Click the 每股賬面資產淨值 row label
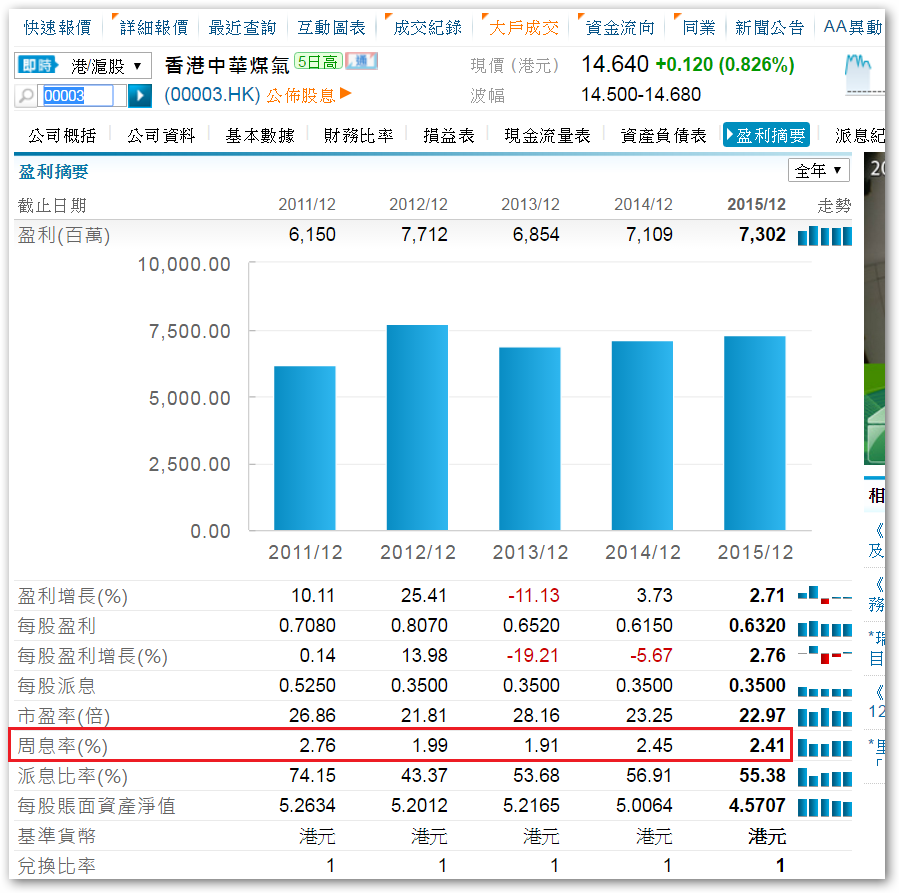The image size is (899, 893). click(96, 806)
